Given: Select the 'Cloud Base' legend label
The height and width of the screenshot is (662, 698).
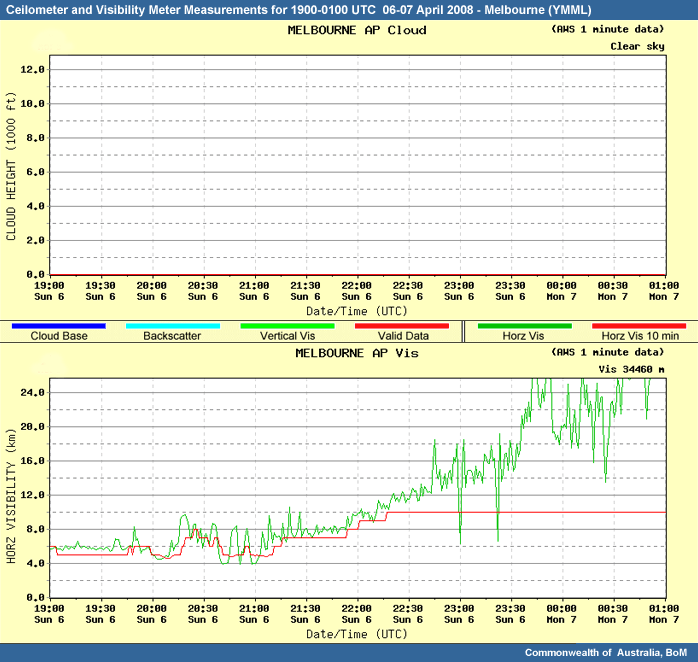Looking at the screenshot, I should pyautogui.click(x=59, y=336).
